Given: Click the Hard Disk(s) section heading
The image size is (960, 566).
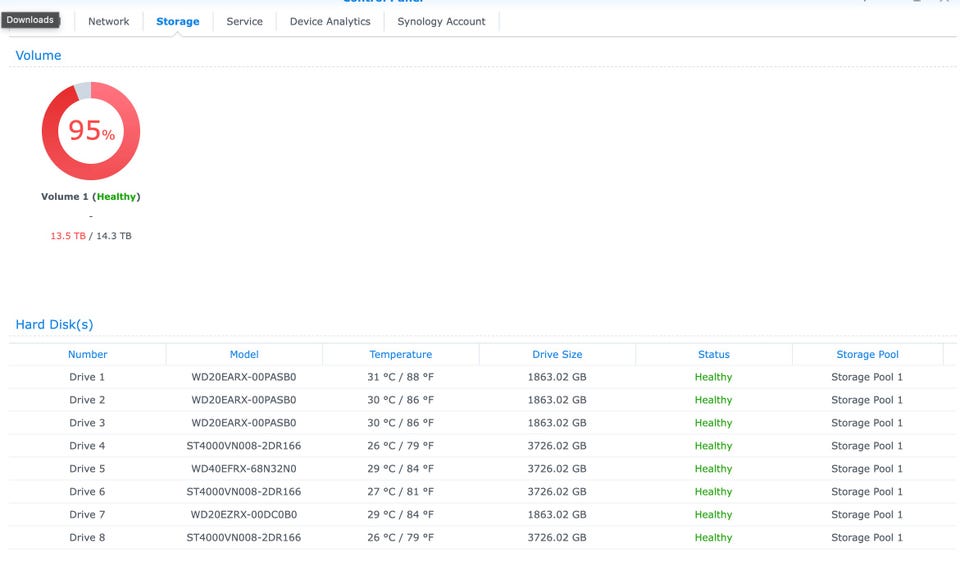Looking at the screenshot, I should pyautogui.click(x=54, y=325).
